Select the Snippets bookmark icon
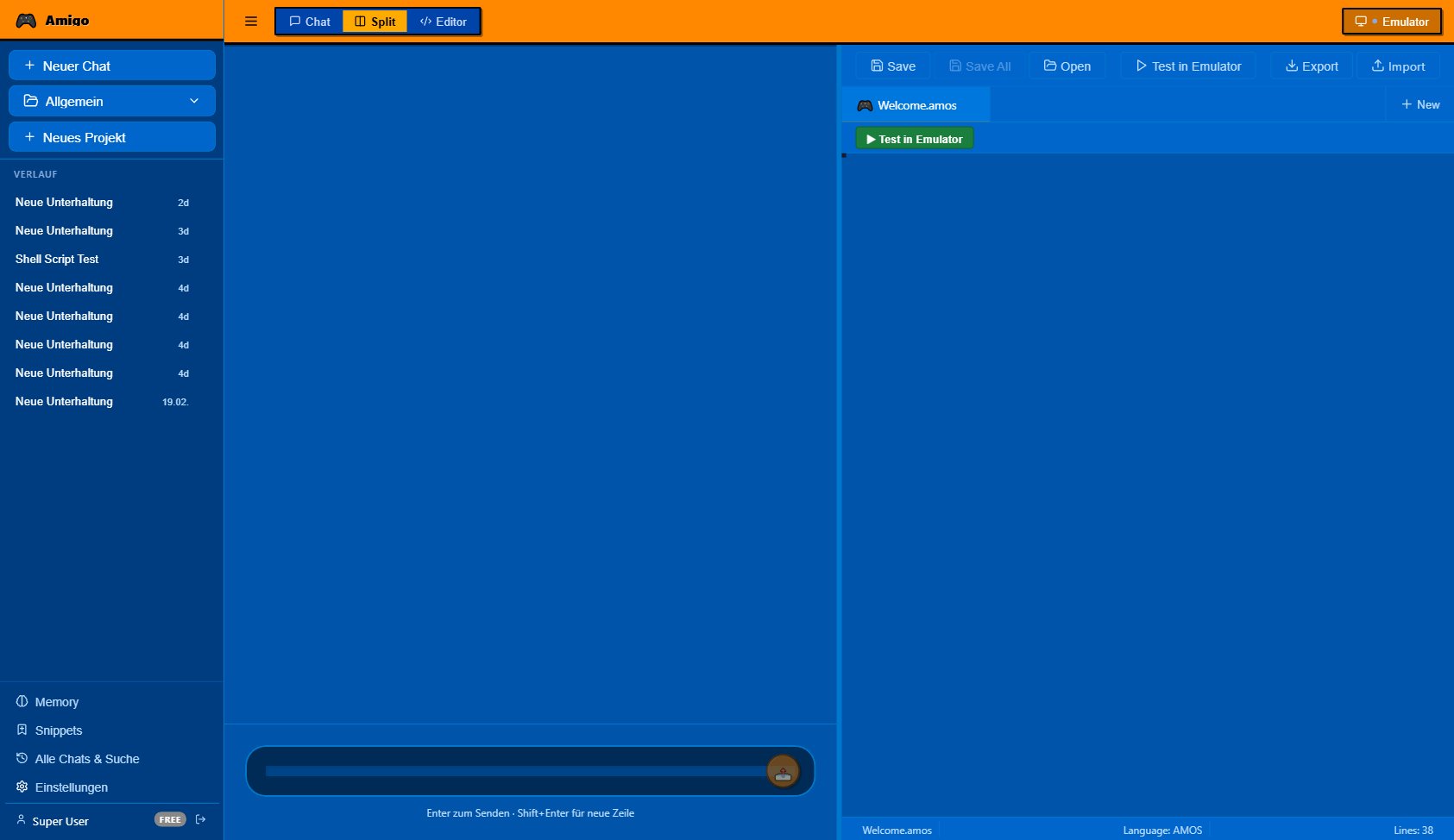 [22, 730]
